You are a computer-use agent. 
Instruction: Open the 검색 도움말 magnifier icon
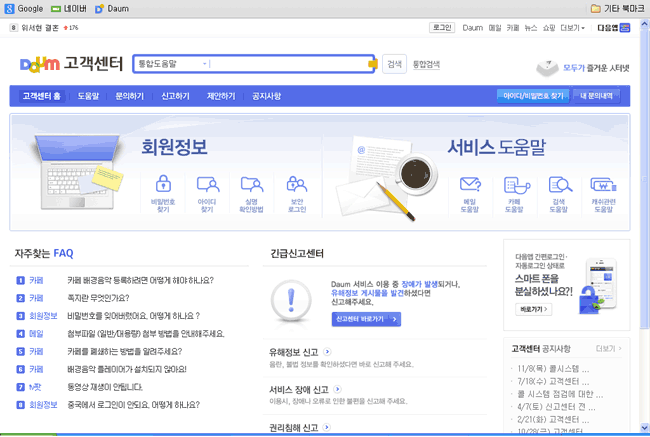tap(560, 184)
